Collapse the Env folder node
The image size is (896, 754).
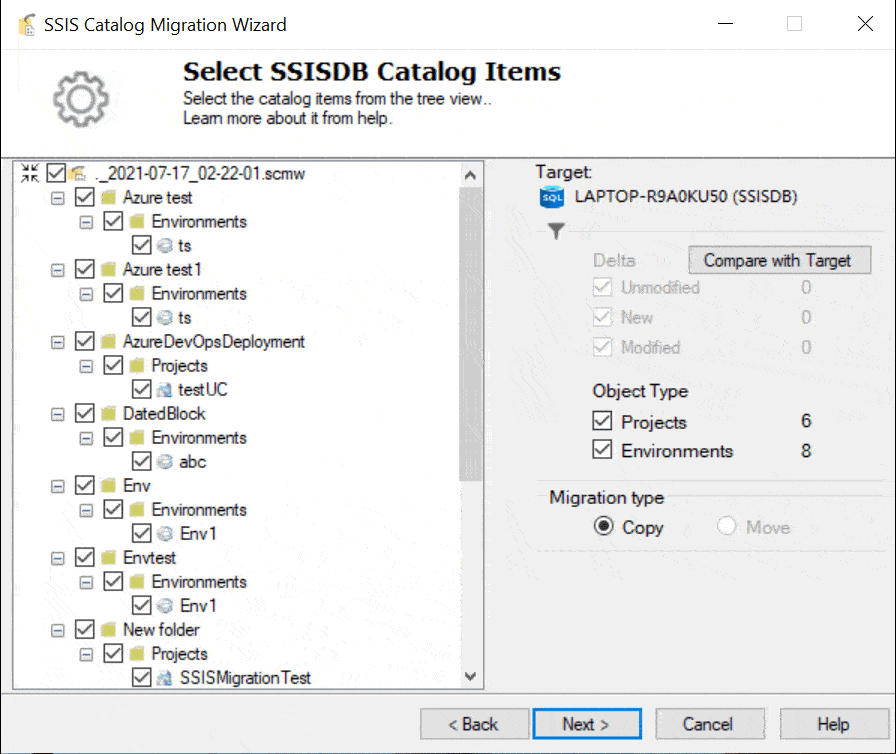tap(58, 486)
